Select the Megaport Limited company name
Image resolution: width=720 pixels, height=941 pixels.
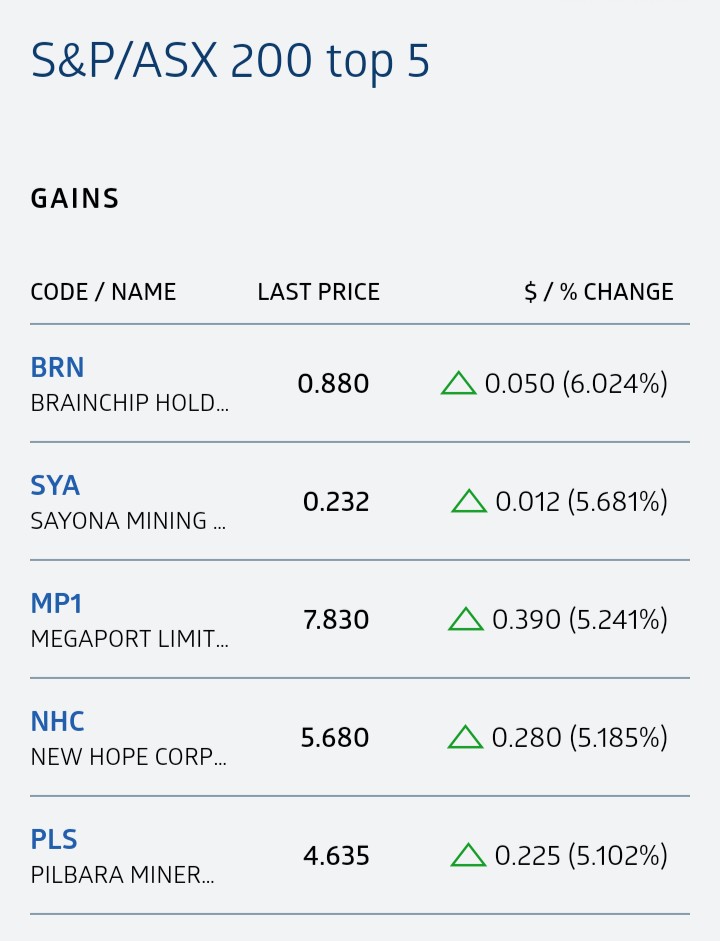click(x=130, y=639)
